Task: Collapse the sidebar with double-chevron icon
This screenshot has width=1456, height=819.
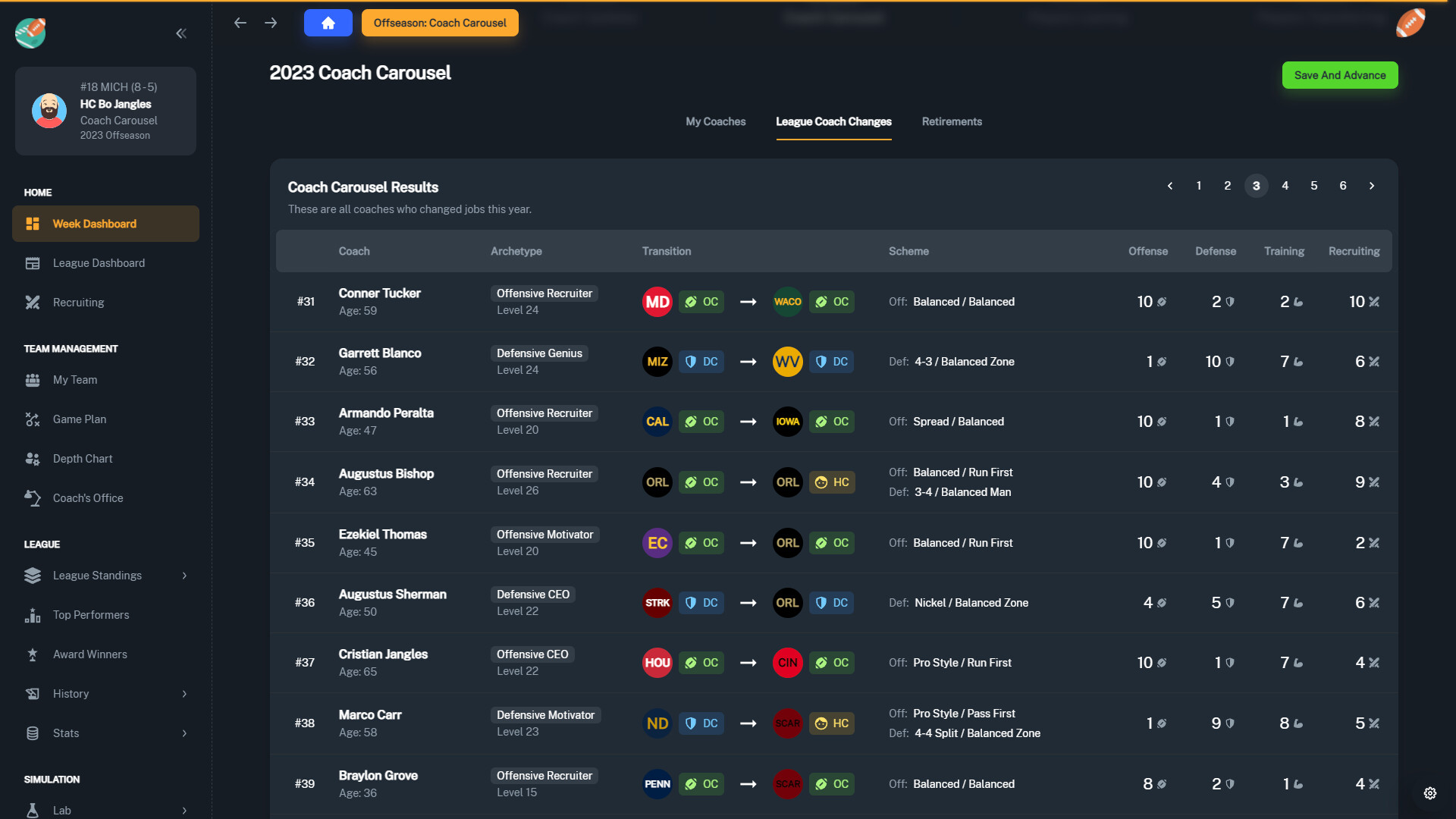Action: coord(181,33)
